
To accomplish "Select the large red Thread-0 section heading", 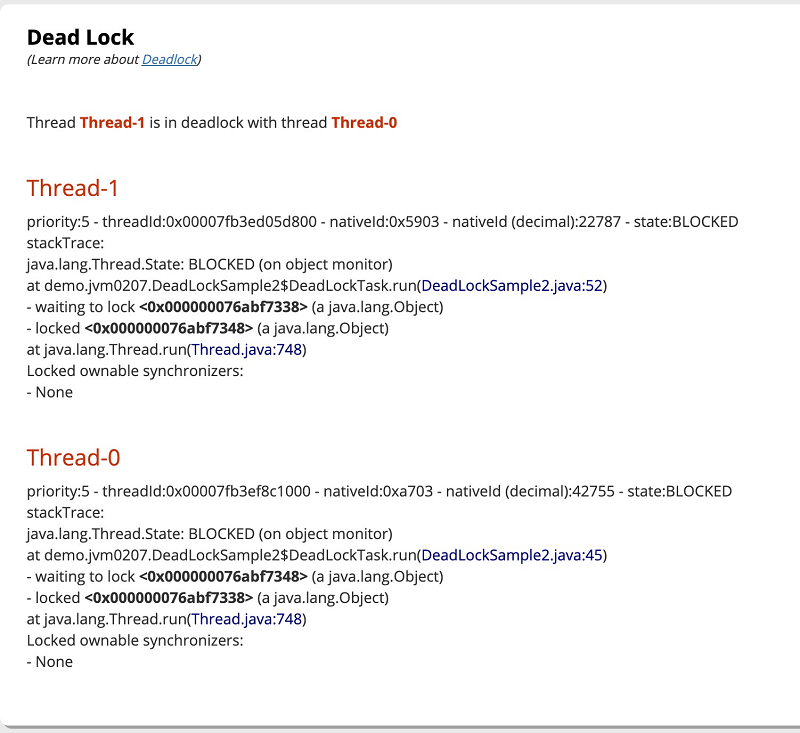I will [73, 458].
